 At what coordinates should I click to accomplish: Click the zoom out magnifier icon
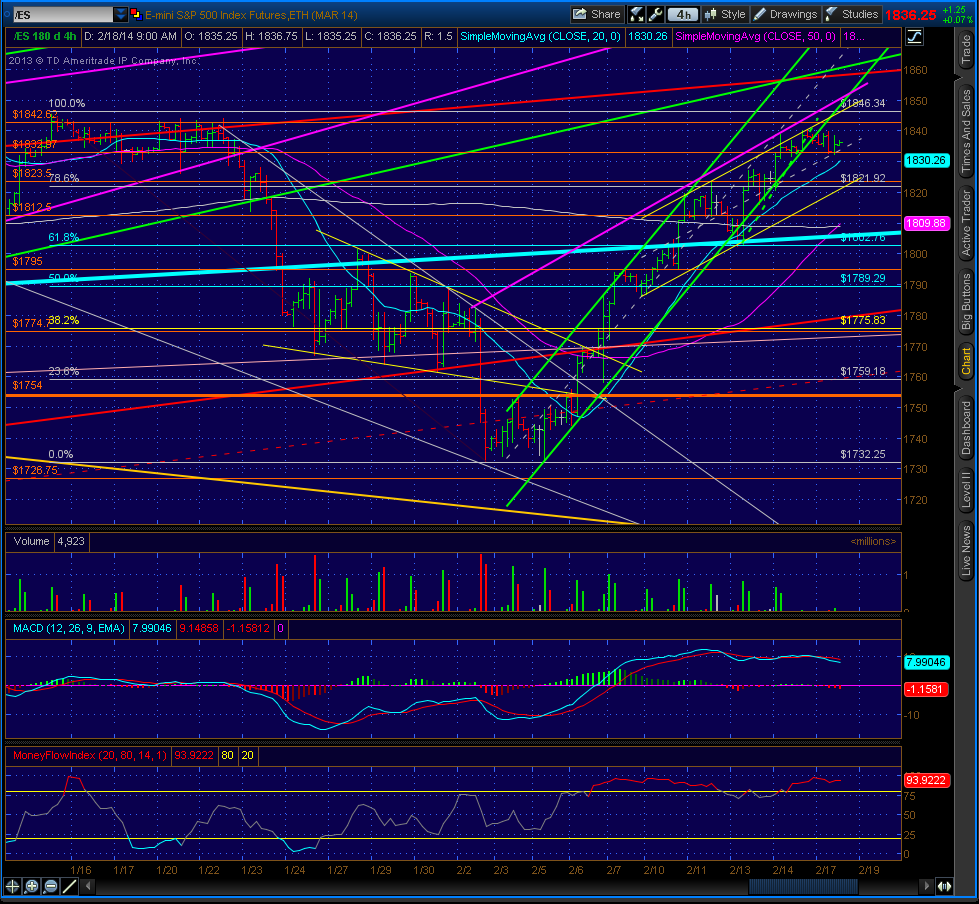tap(51, 886)
